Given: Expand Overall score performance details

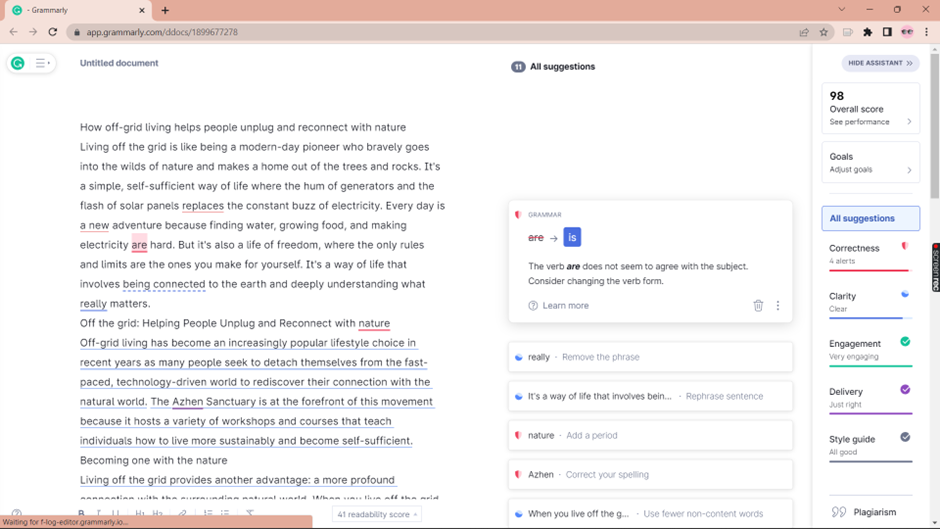Looking at the screenshot, I should click(x=909, y=122).
